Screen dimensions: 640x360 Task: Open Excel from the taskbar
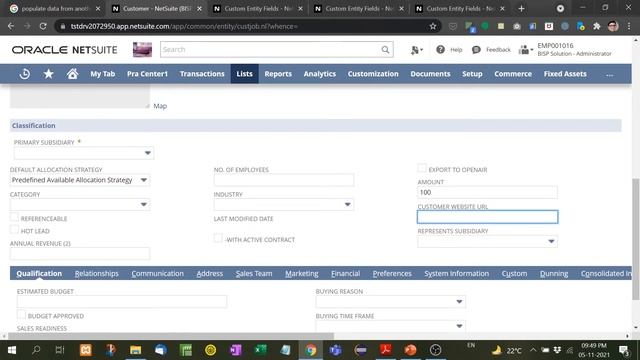[260, 350]
